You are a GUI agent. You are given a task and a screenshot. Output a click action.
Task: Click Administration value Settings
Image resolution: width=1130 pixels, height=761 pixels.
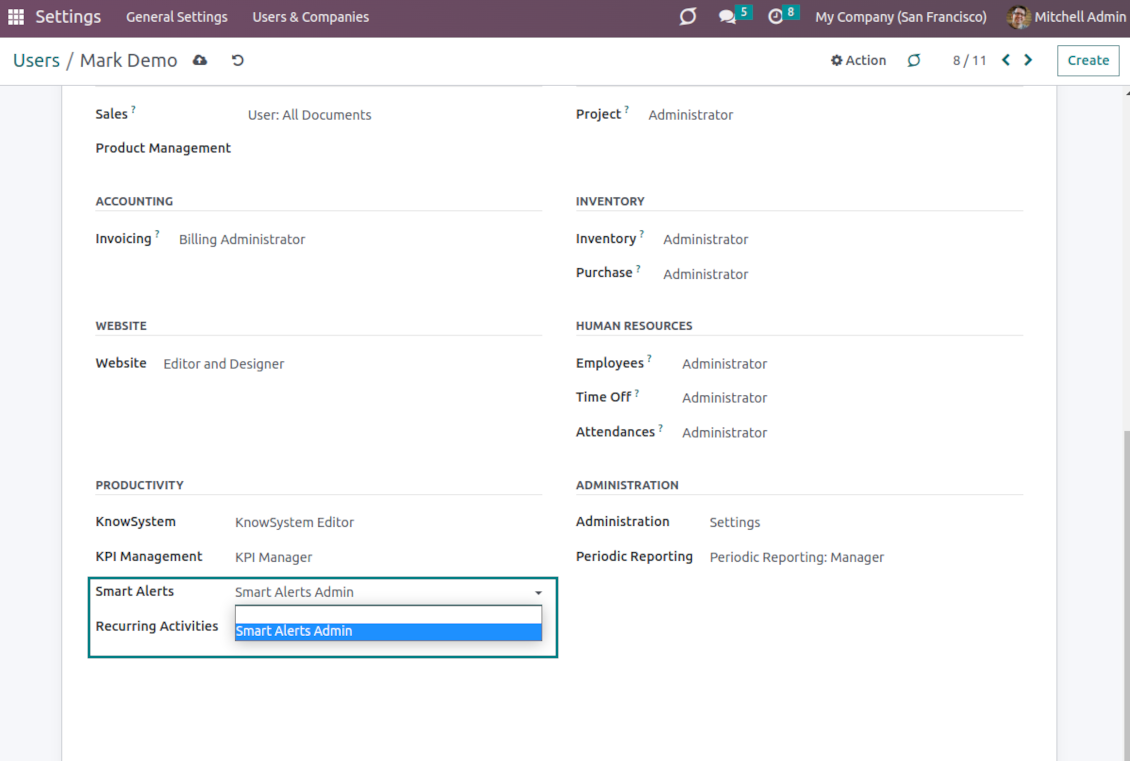(735, 522)
